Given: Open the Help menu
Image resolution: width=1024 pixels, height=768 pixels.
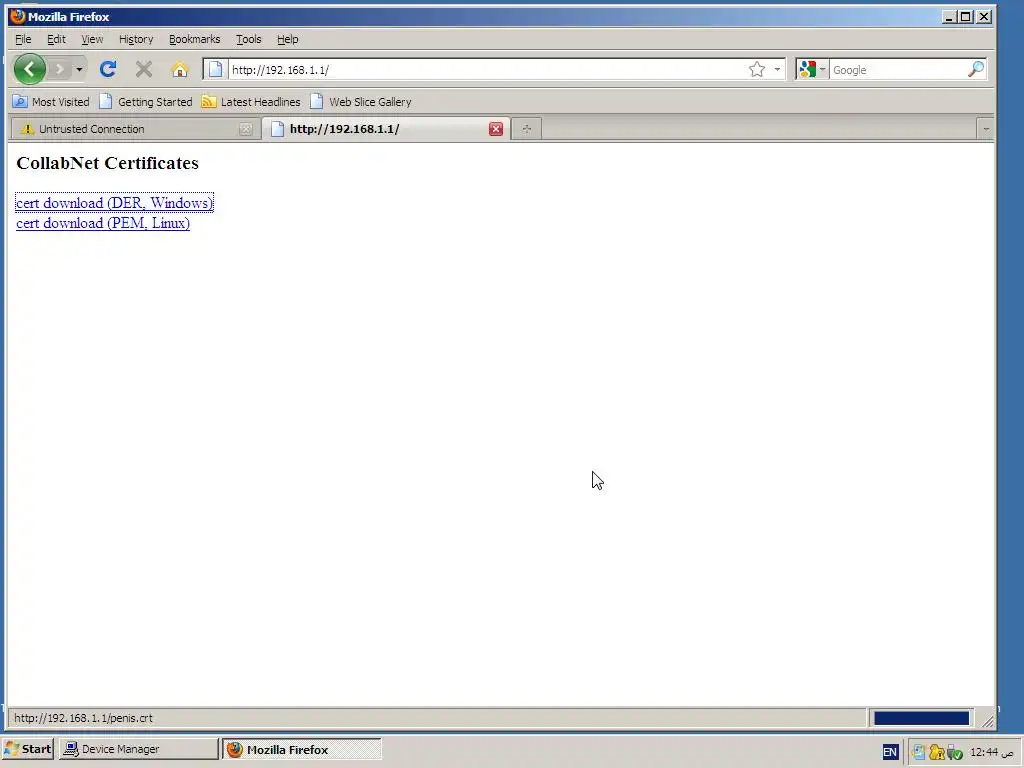Looking at the screenshot, I should click(x=287, y=39).
